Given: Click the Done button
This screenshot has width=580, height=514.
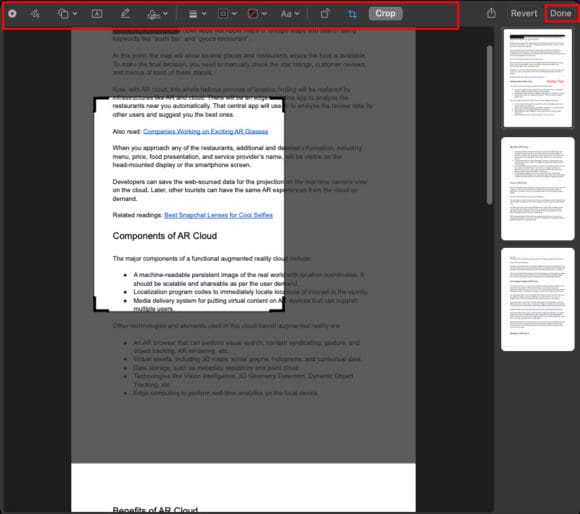Looking at the screenshot, I should pos(560,13).
